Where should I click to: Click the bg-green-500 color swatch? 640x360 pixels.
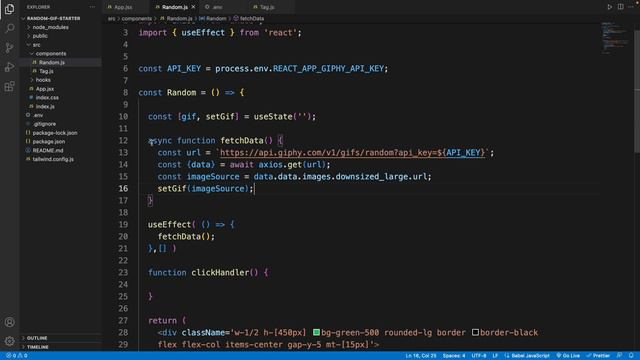pyautogui.click(x=316, y=333)
